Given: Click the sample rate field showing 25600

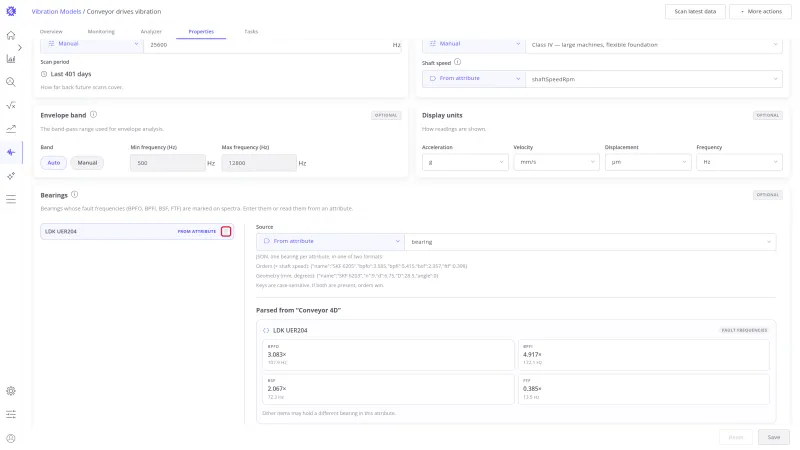Looking at the screenshot, I should (x=272, y=45).
